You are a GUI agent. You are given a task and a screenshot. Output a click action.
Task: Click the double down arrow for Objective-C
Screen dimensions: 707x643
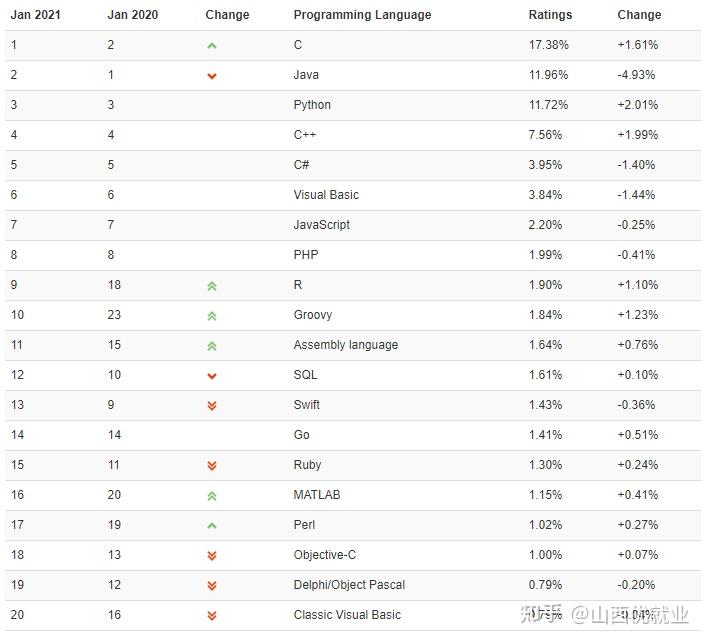pos(212,556)
